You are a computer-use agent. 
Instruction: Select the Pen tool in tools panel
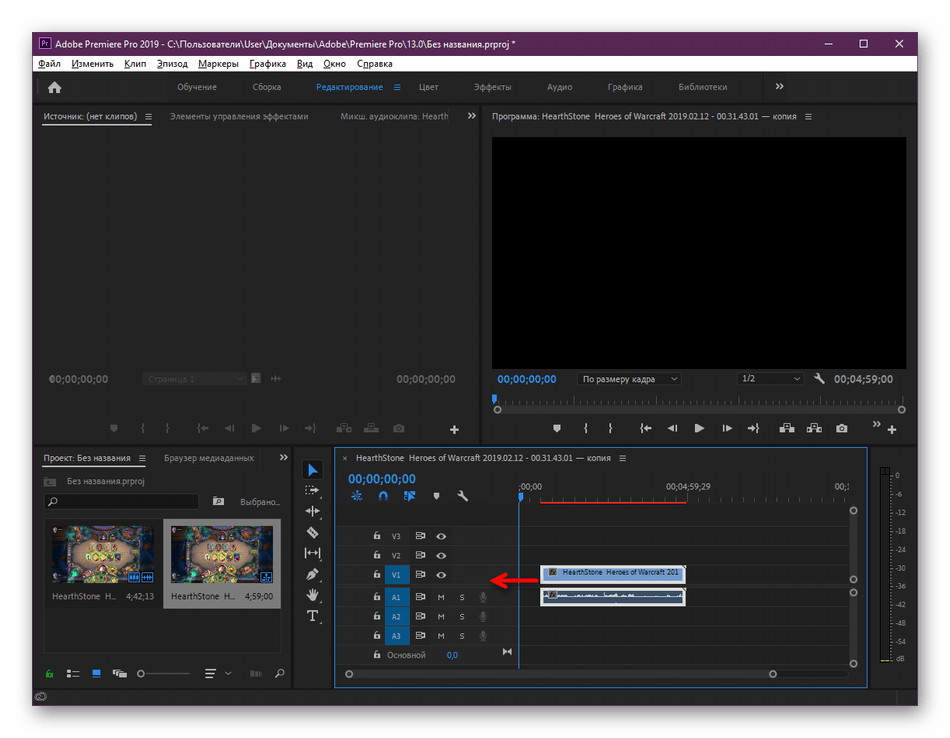[313, 574]
